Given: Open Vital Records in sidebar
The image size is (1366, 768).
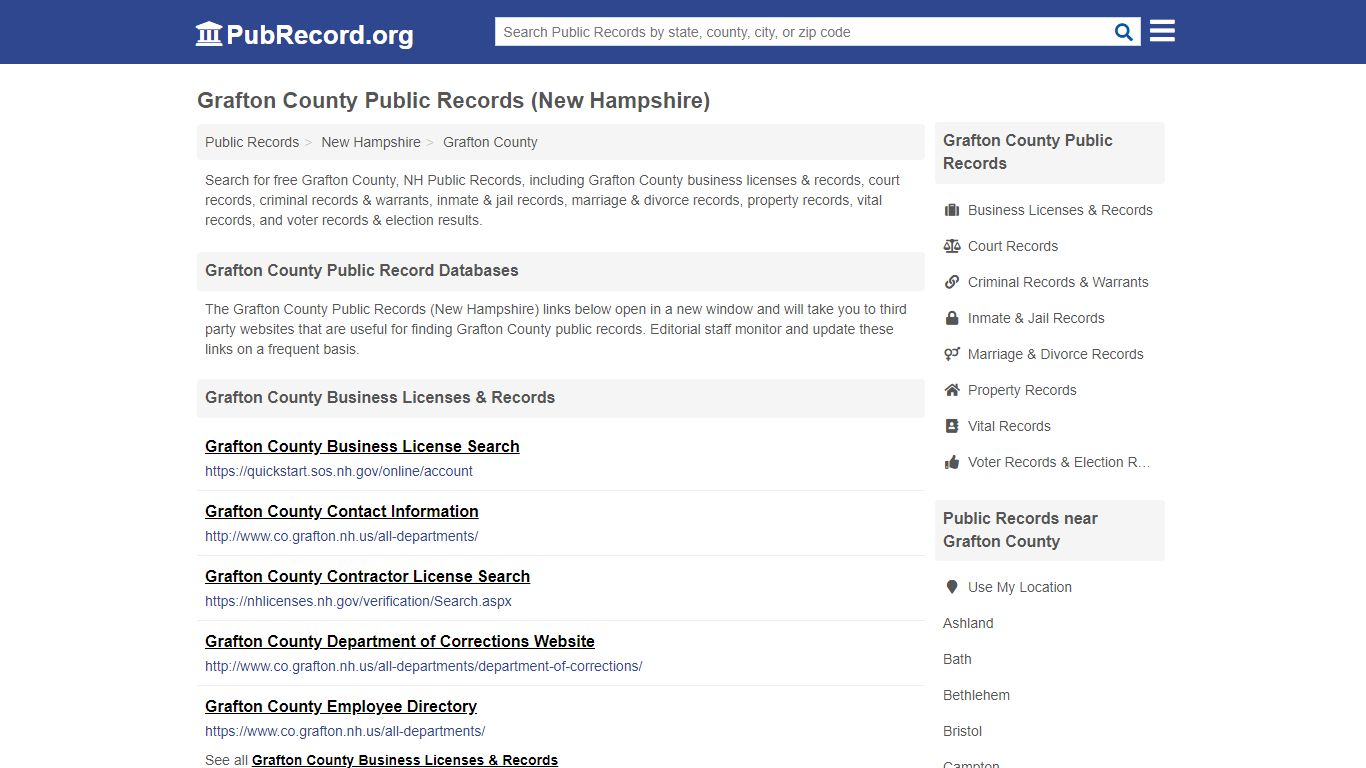Looking at the screenshot, I should point(1009,426).
